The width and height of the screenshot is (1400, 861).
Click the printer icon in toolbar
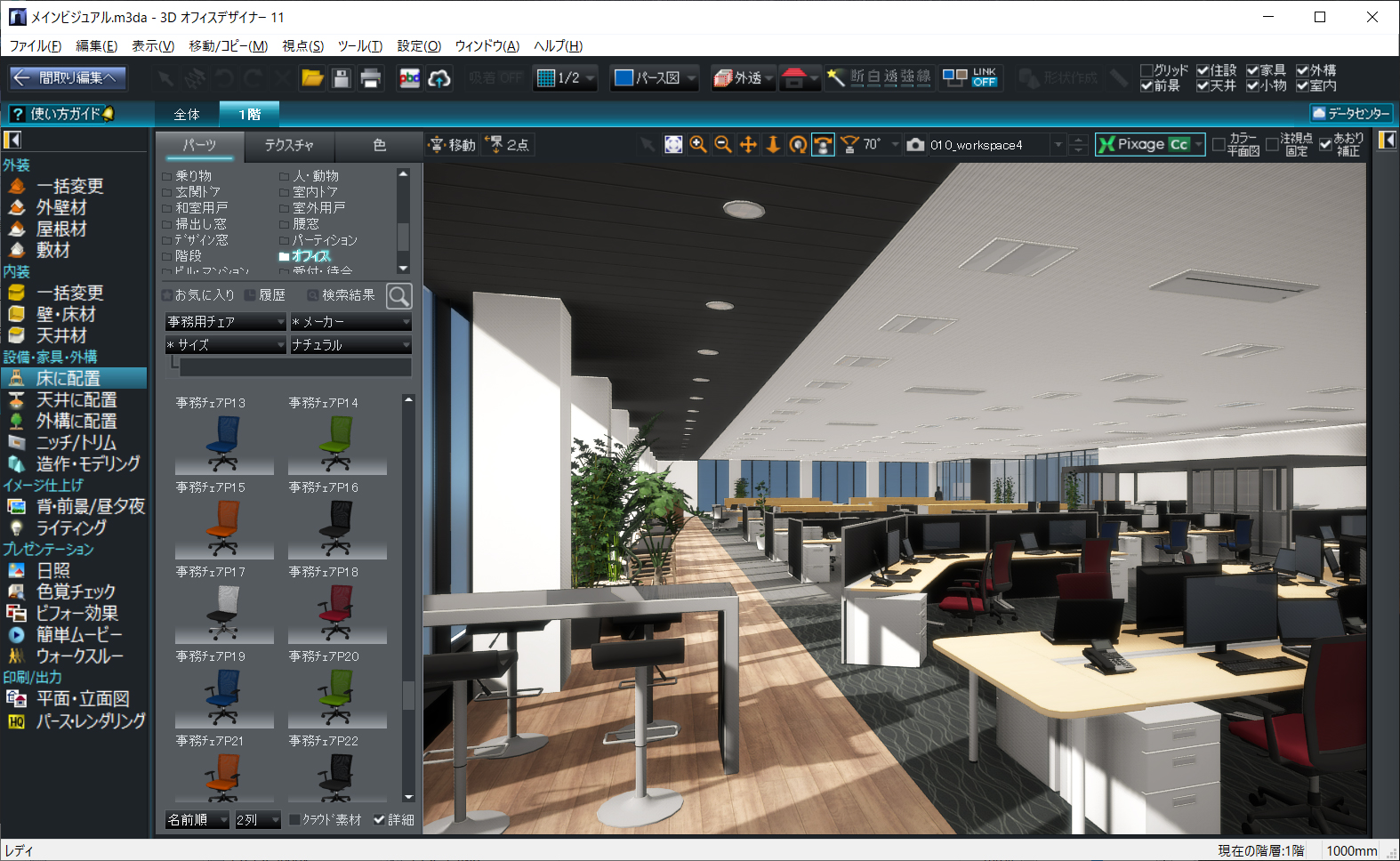tap(370, 78)
